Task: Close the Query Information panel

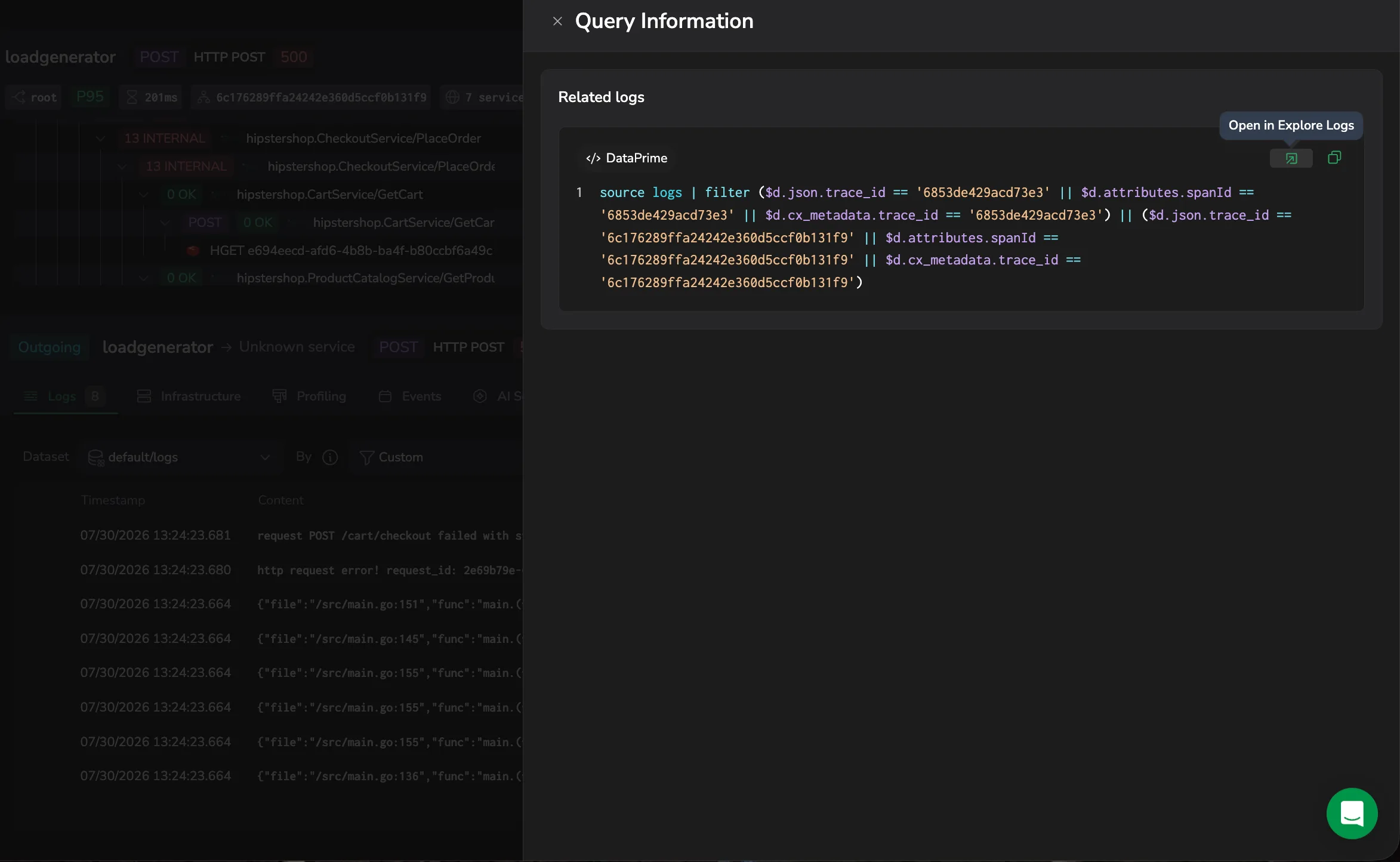Action: click(557, 21)
